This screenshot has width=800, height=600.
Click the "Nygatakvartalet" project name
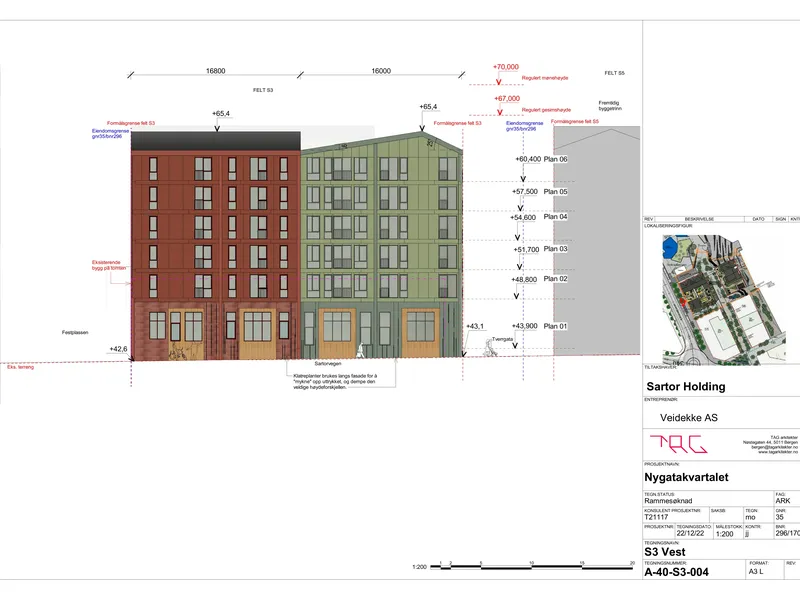686,478
